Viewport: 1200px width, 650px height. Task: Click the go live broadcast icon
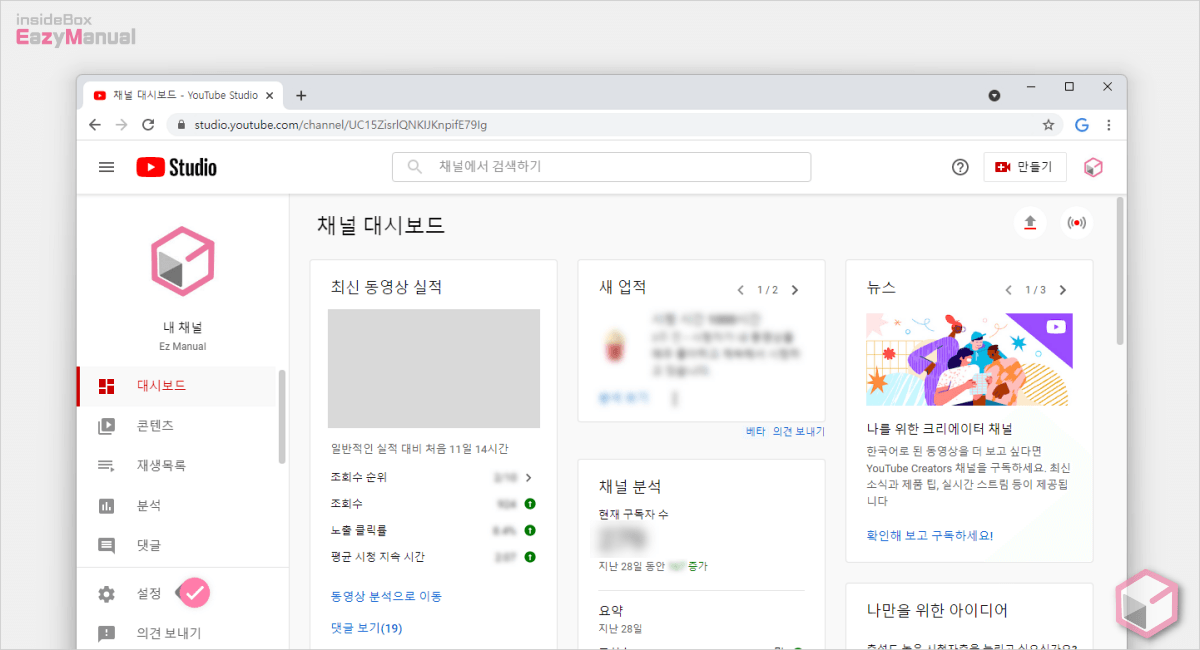(x=1077, y=222)
